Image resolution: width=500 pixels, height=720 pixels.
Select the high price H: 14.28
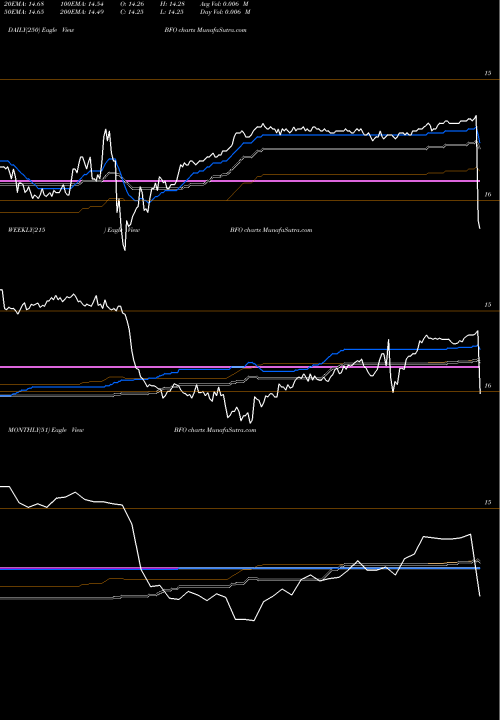pyautogui.click(x=171, y=4)
